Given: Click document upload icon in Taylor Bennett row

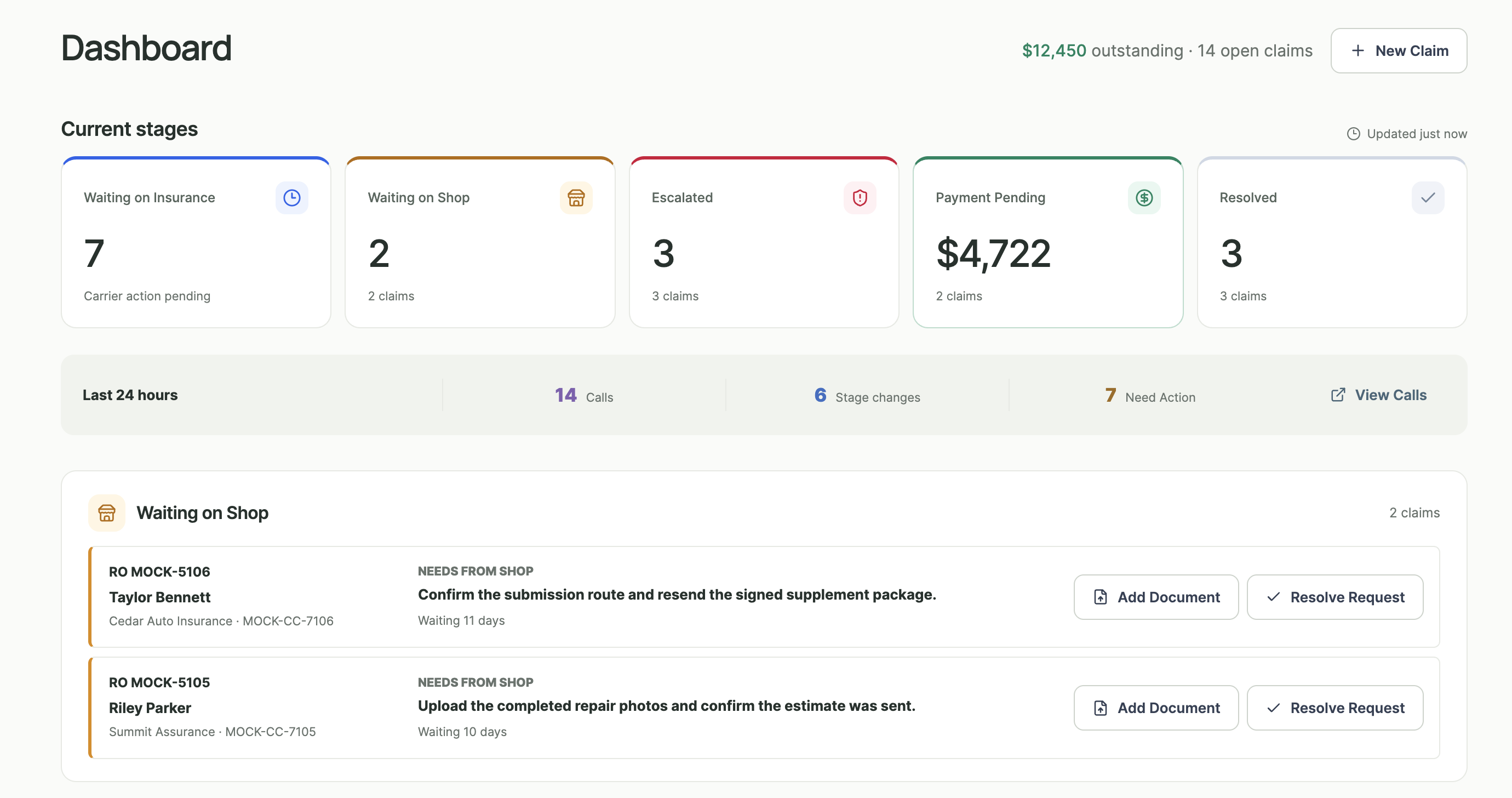Looking at the screenshot, I should click(1101, 597).
